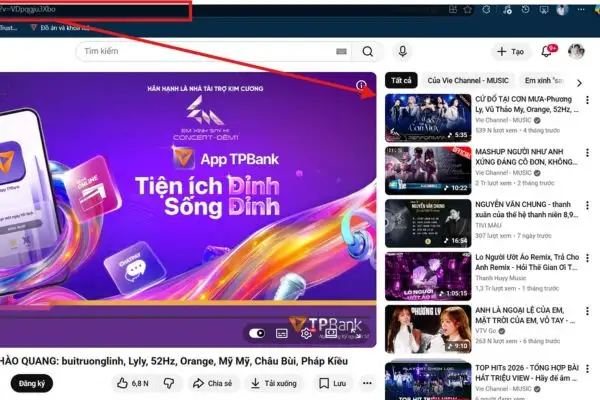Image resolution: width=600 pixels, height=400 pixels.
Task: Click the Tạo create button
Action: click(x=510, y=51)
